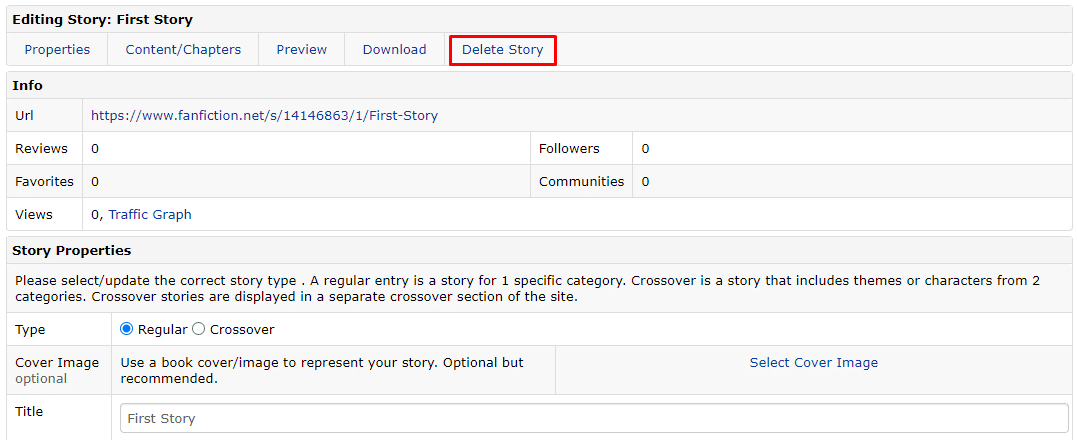
Task: Click the Views row label
Action: (34, 214)
